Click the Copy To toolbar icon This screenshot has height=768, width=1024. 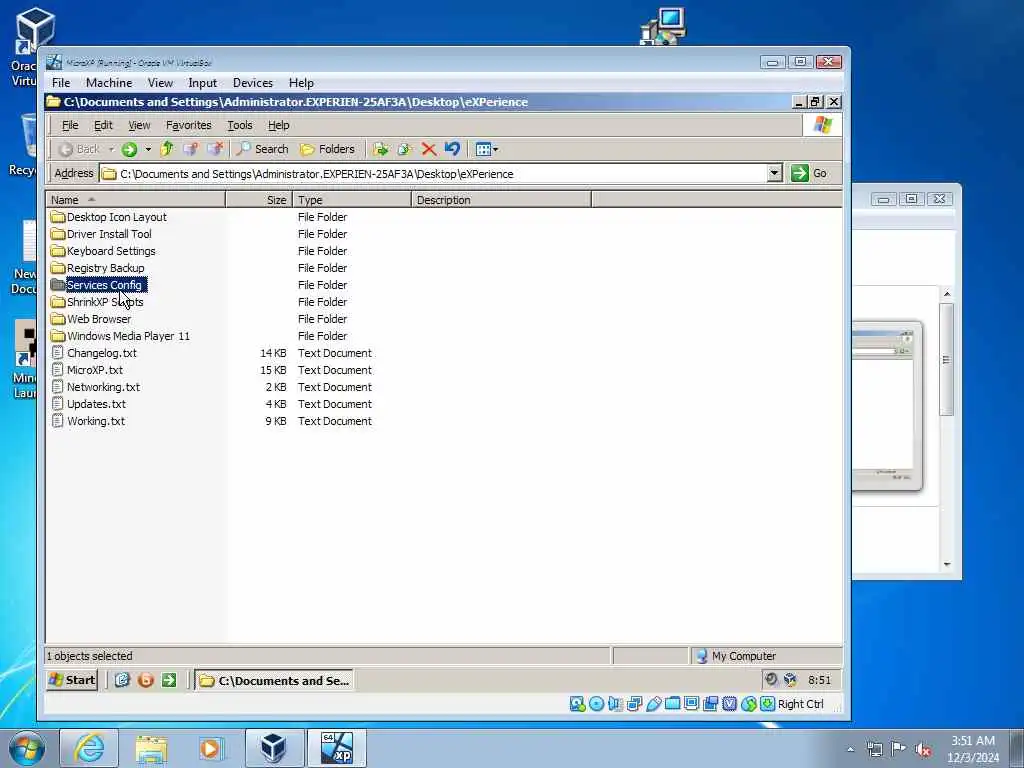pos(404,150)
